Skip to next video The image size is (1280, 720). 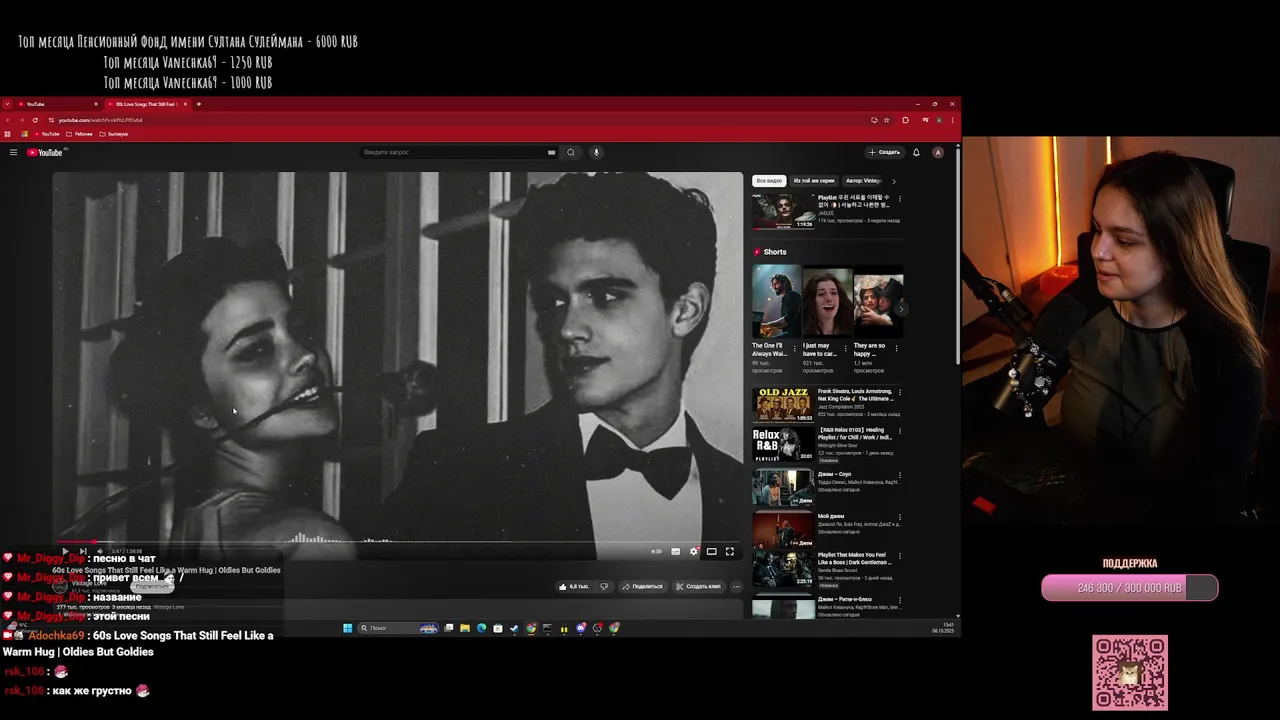(83, 551)
